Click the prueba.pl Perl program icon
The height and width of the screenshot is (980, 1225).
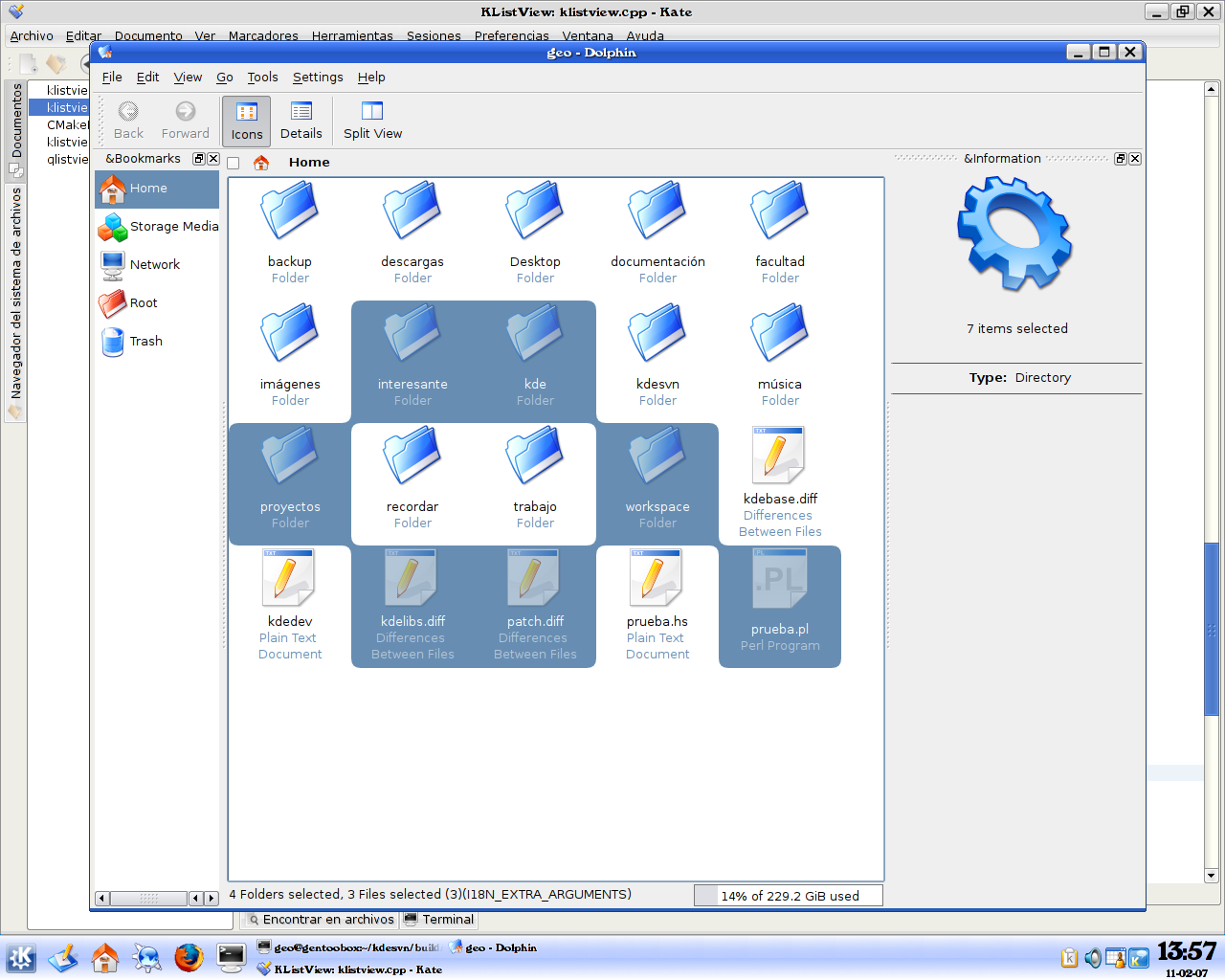780,578
